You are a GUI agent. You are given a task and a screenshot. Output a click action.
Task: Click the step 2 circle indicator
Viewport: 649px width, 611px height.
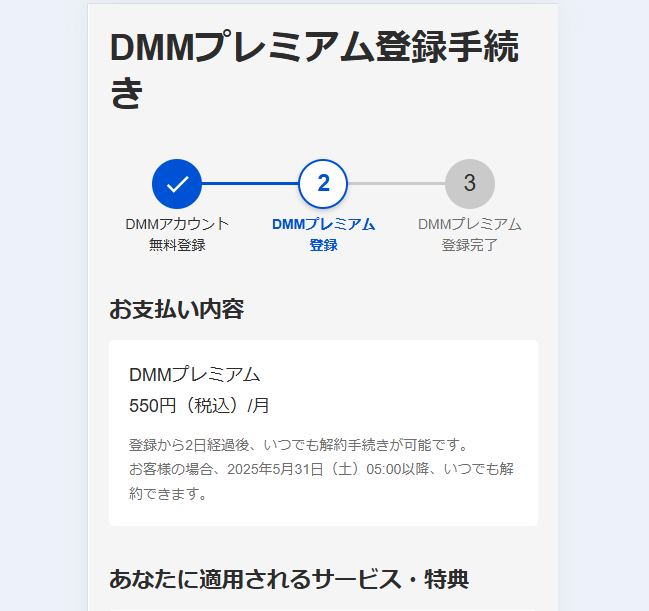tap(323, 184)
